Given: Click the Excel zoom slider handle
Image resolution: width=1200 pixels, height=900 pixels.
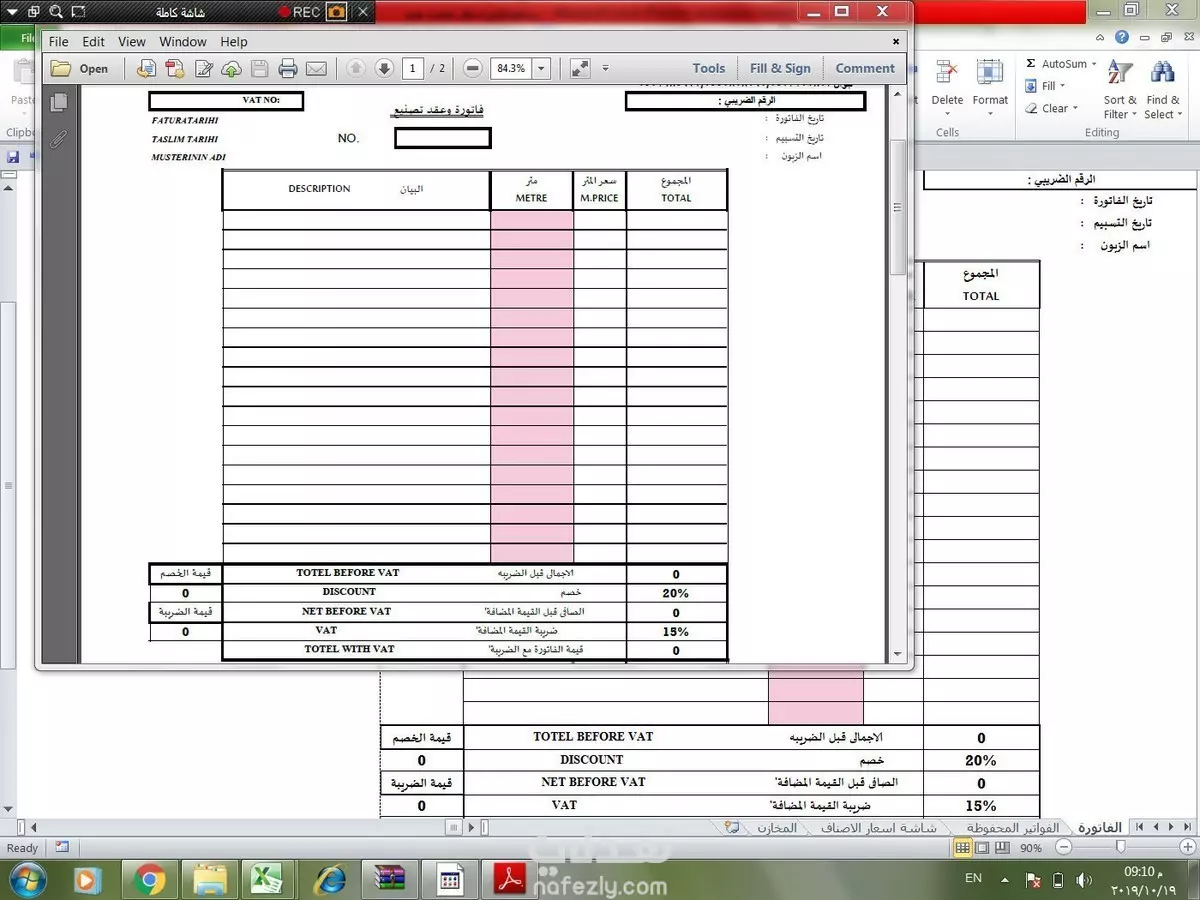Looking at the screenshot, I should [x=1120, y=848].
